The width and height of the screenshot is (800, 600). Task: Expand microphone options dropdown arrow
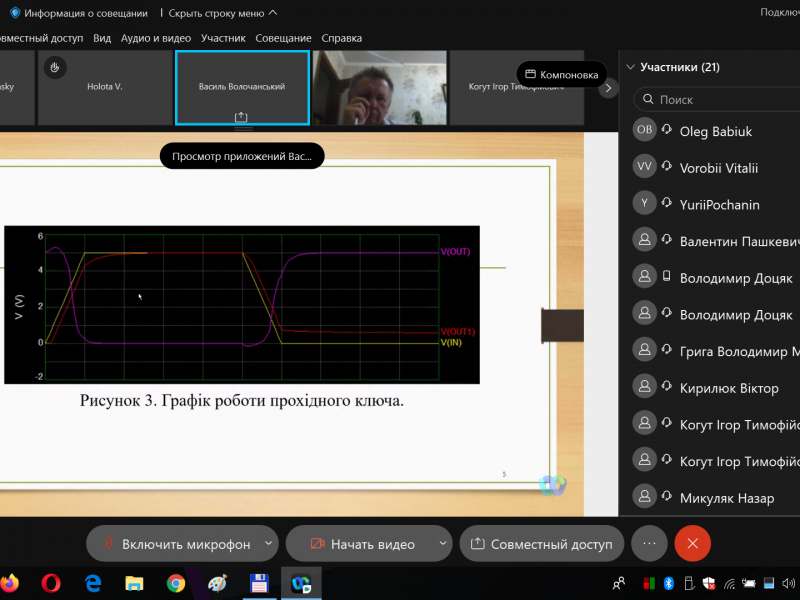[x=268, y=544]
